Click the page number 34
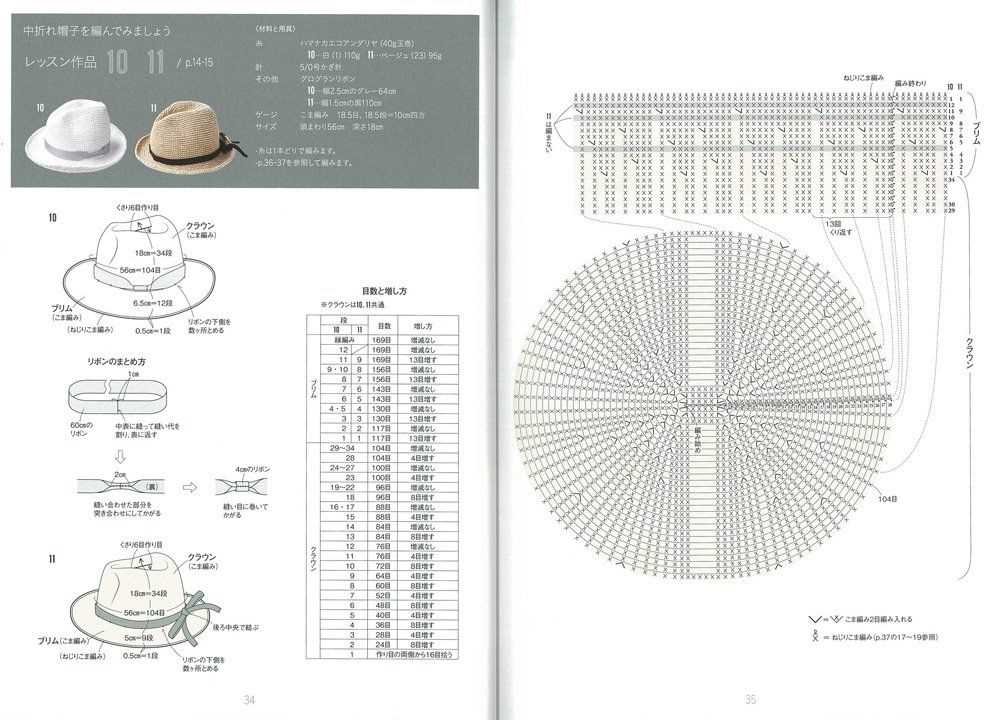 tap(249, 700)
